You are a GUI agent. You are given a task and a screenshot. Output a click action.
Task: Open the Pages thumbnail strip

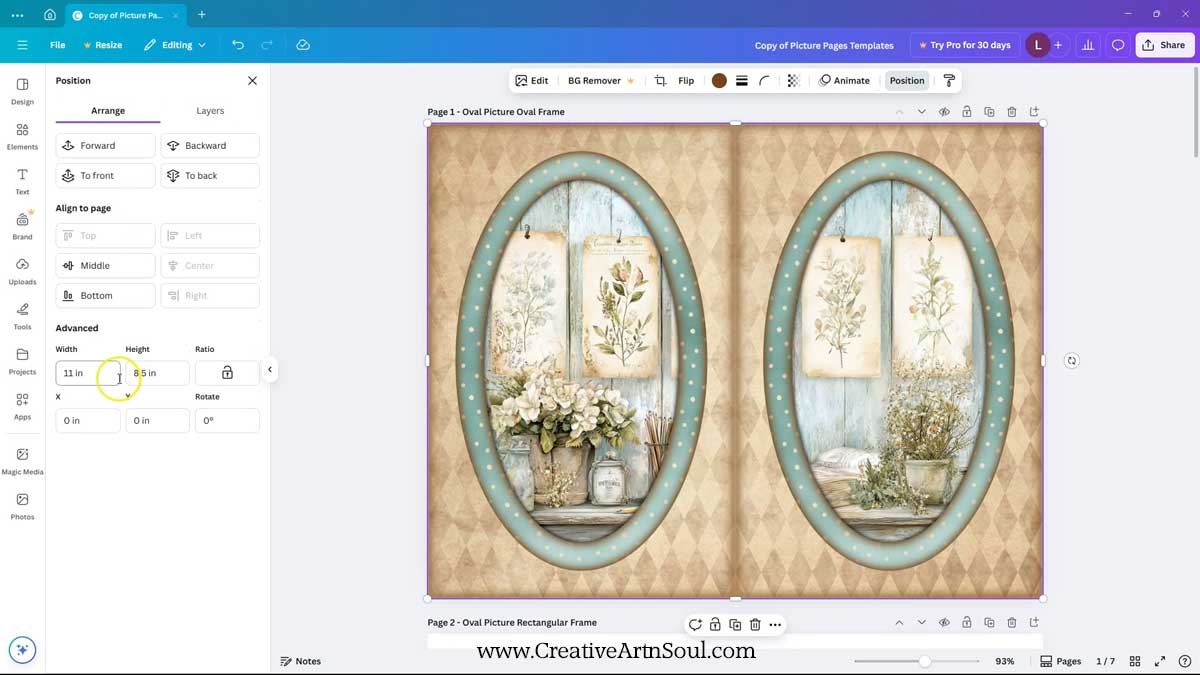tap(1061, 661)
